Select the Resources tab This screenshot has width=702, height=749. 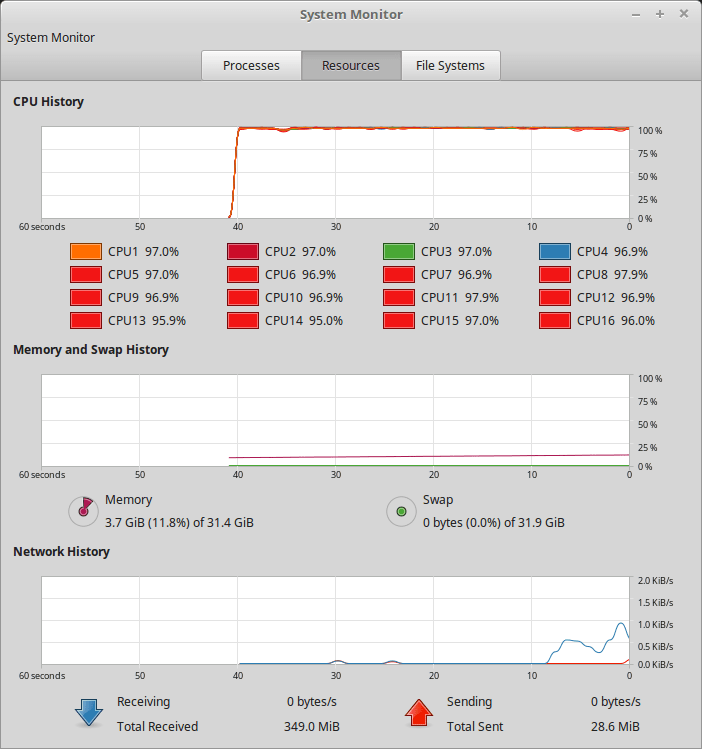(350, 66)
